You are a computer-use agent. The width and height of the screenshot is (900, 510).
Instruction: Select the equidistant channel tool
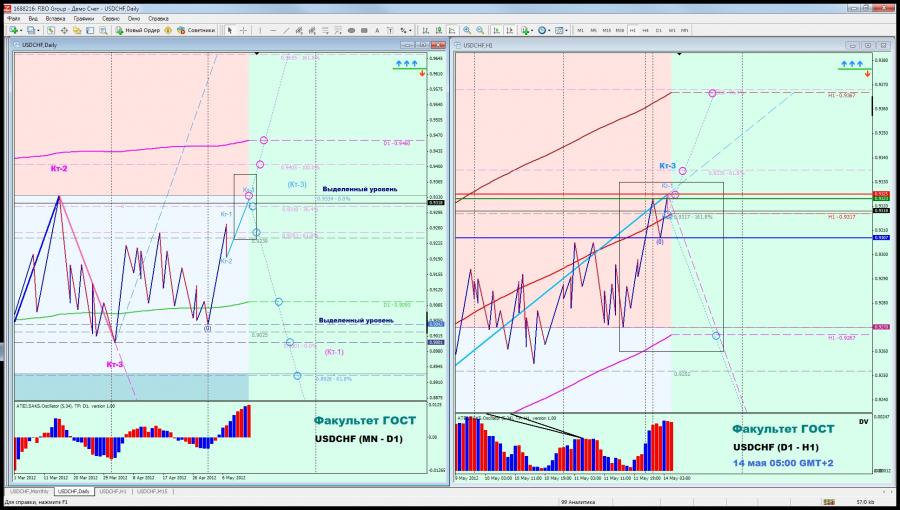point(300,30)
